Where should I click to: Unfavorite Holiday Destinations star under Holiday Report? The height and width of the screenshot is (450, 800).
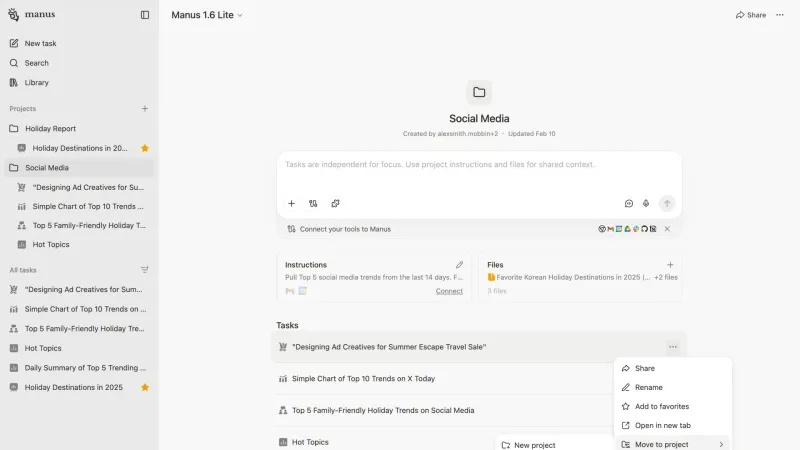click(145, 148)
